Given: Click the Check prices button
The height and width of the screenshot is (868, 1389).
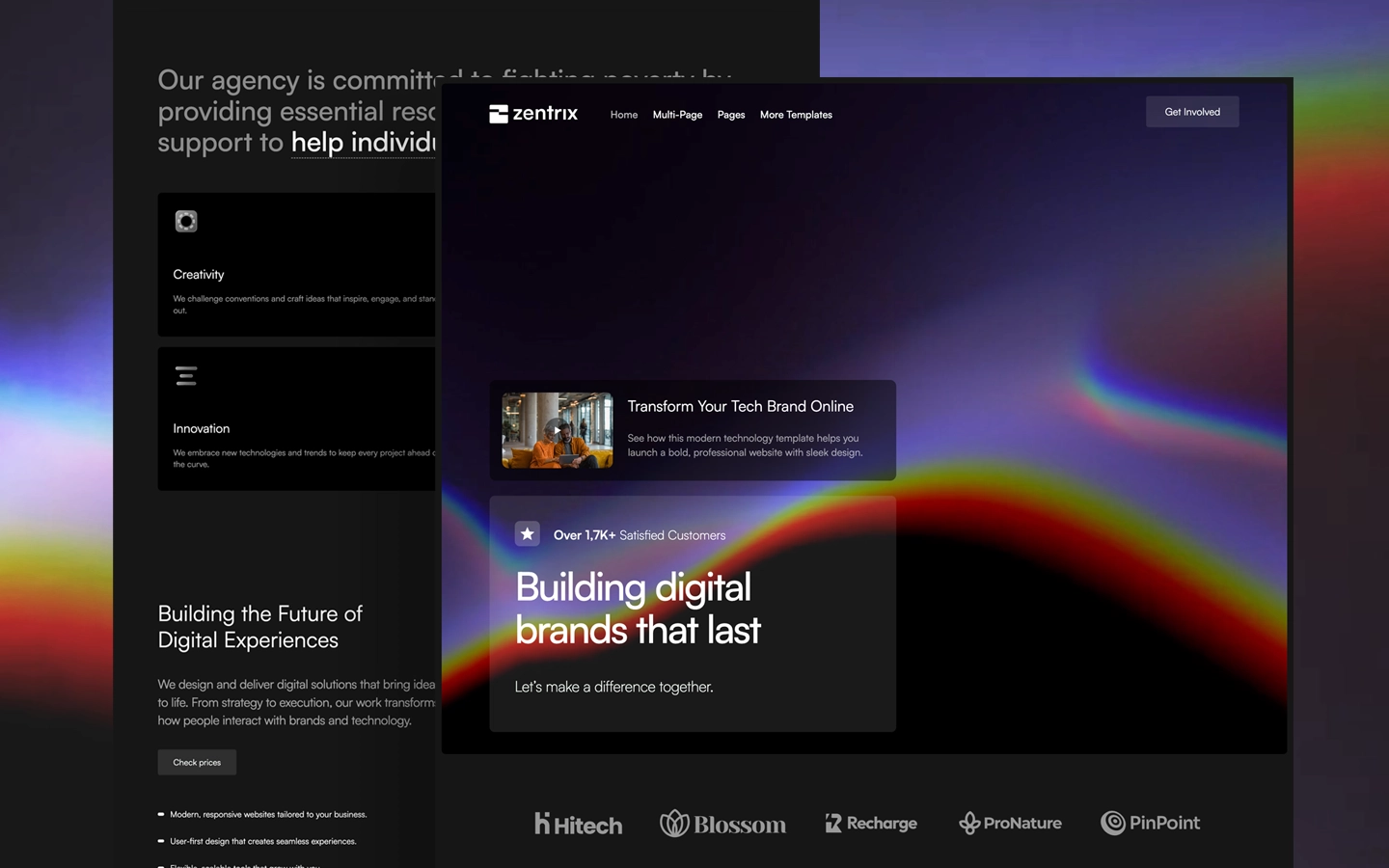Looking at the screenshot, I should click(x=197, y=762).
